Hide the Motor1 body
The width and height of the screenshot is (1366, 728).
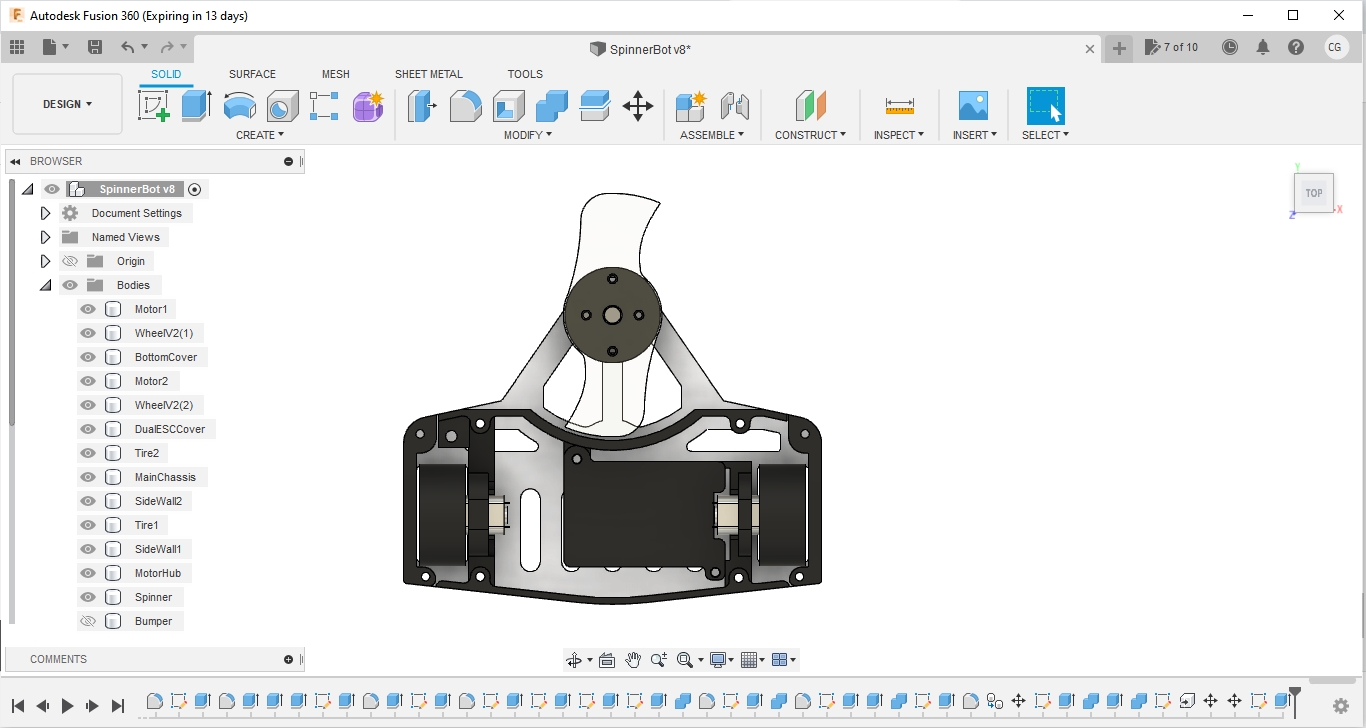[88, 309]
